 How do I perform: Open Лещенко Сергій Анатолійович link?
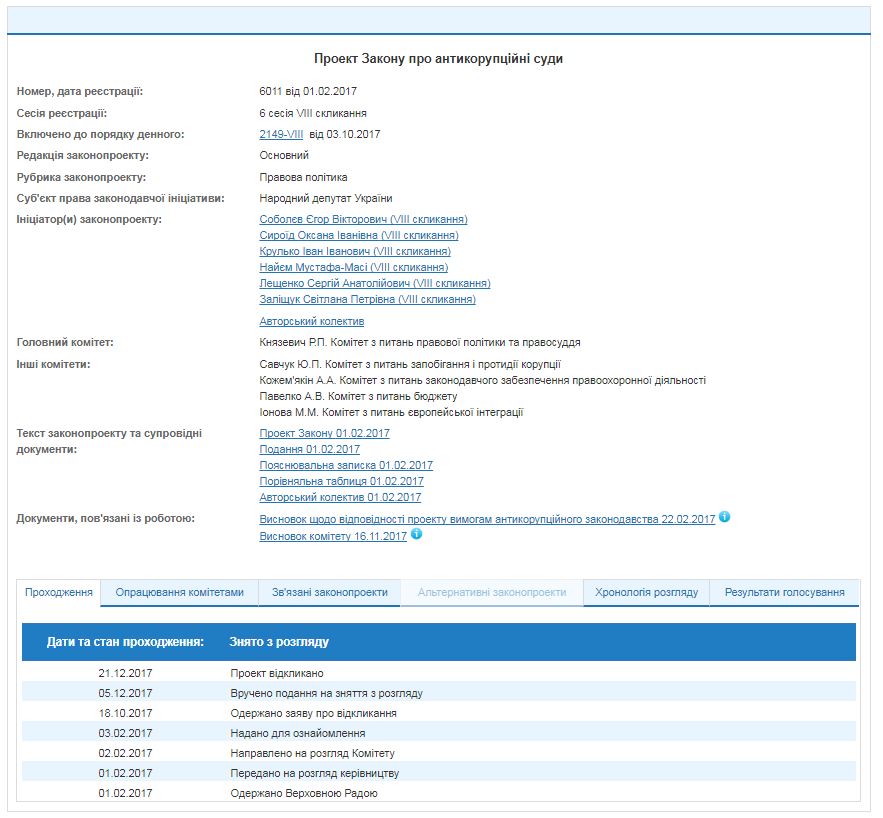374,283
